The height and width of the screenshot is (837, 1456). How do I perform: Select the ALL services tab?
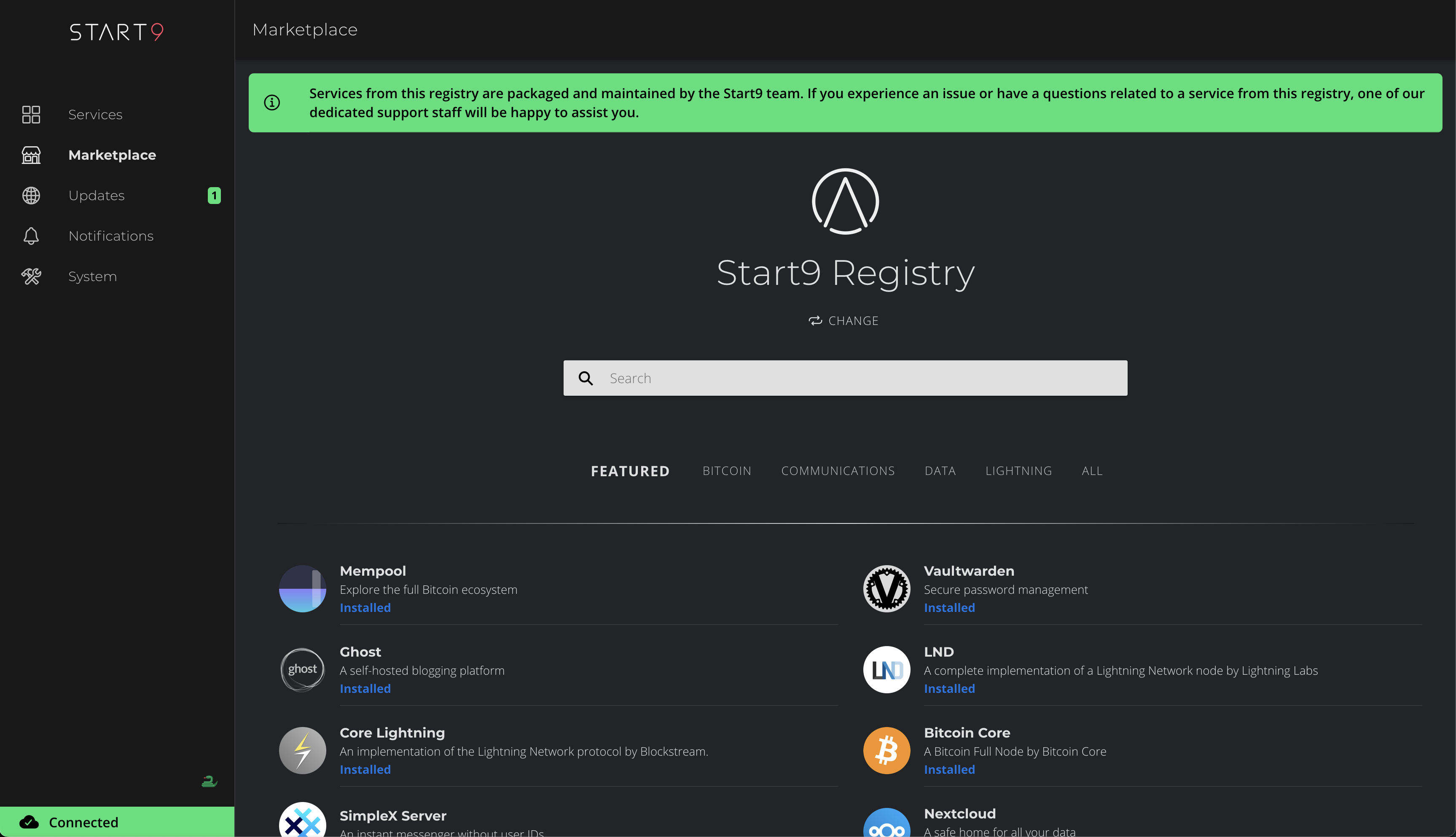pyautogui.click(x=1091, y=470)
